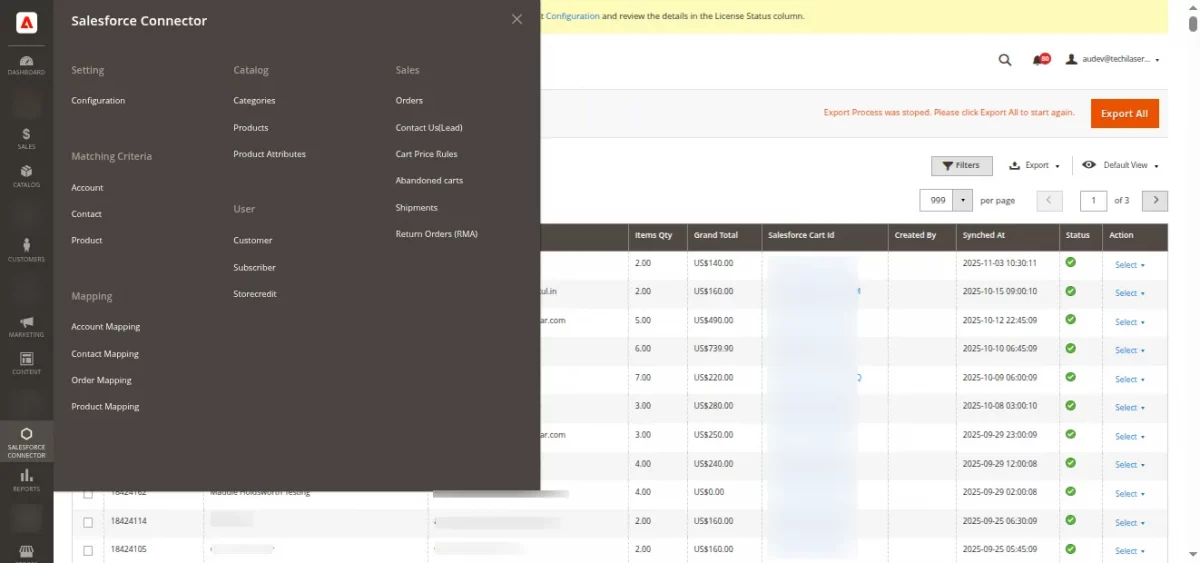Open Product Mapping
1200x563 pixels.
[105, 407]
